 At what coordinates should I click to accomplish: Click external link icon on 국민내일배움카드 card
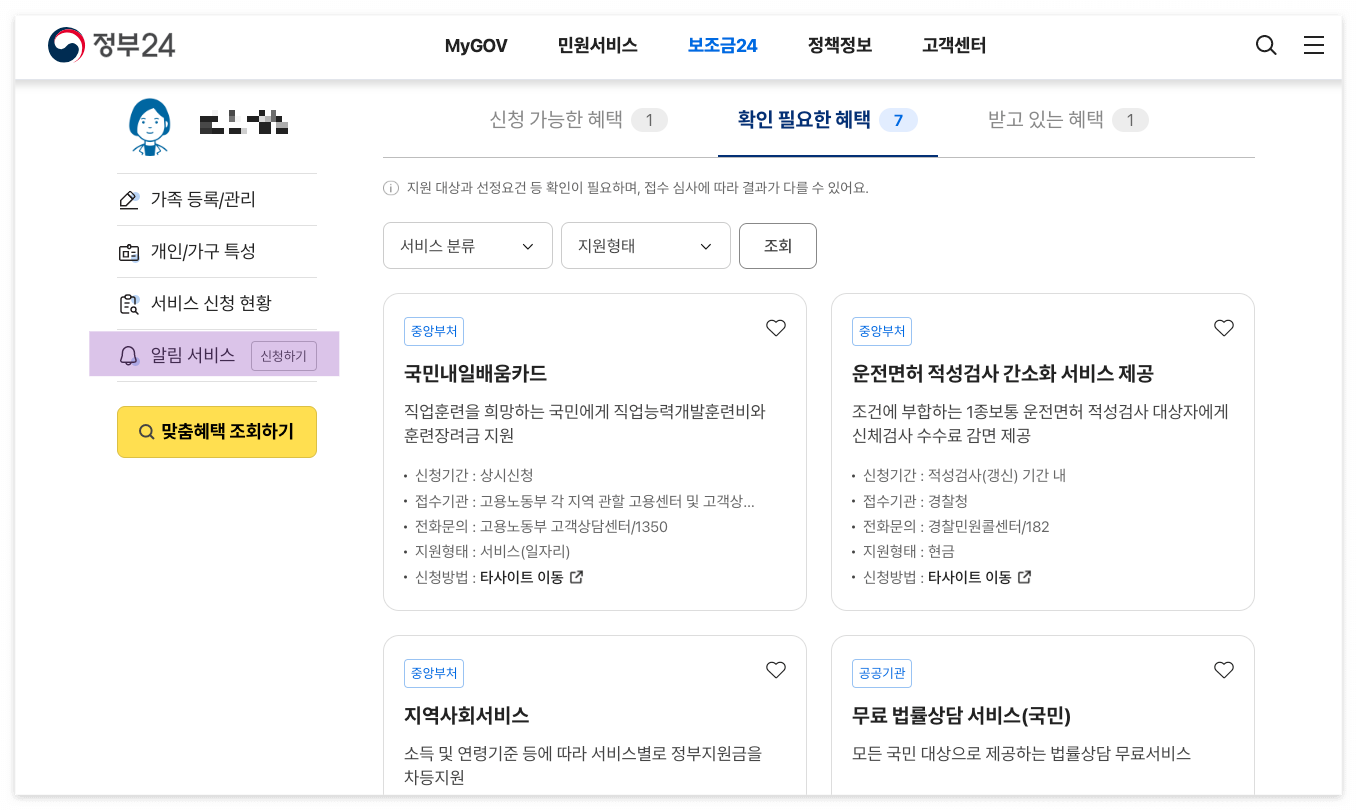click(x=576, y=577)
